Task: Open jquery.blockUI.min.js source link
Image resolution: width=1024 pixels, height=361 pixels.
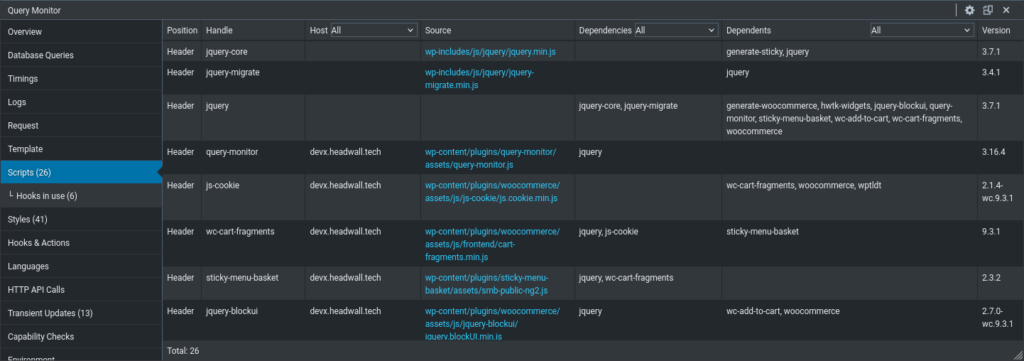Action: pyautogui.click(x=492, y=324)
